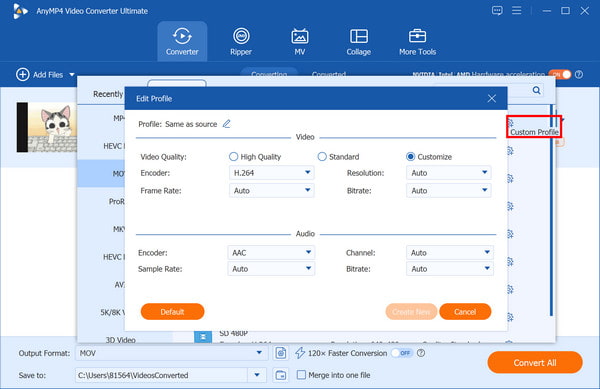Viewport: 600px width, 389px height.
Task: Switch to the Ripper tab
Action: [241, 41]
